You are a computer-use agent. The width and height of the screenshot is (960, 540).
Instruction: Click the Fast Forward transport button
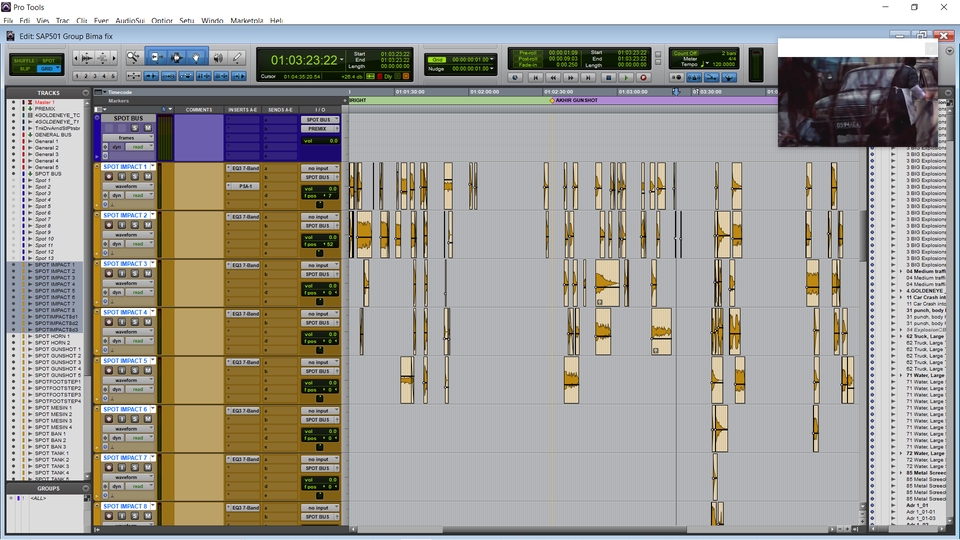point(571,78)
